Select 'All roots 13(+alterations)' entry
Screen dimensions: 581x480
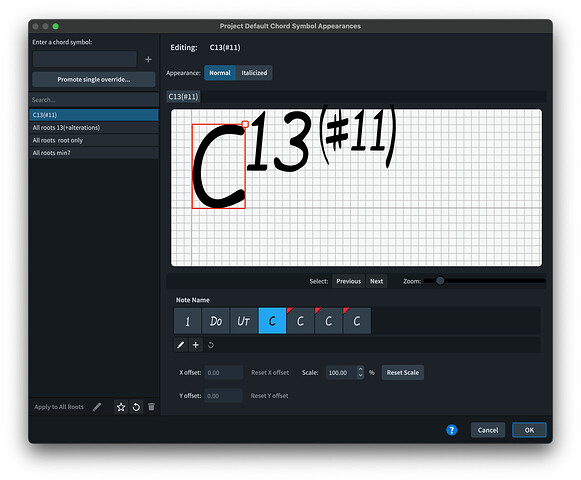[x=94, y=128]
